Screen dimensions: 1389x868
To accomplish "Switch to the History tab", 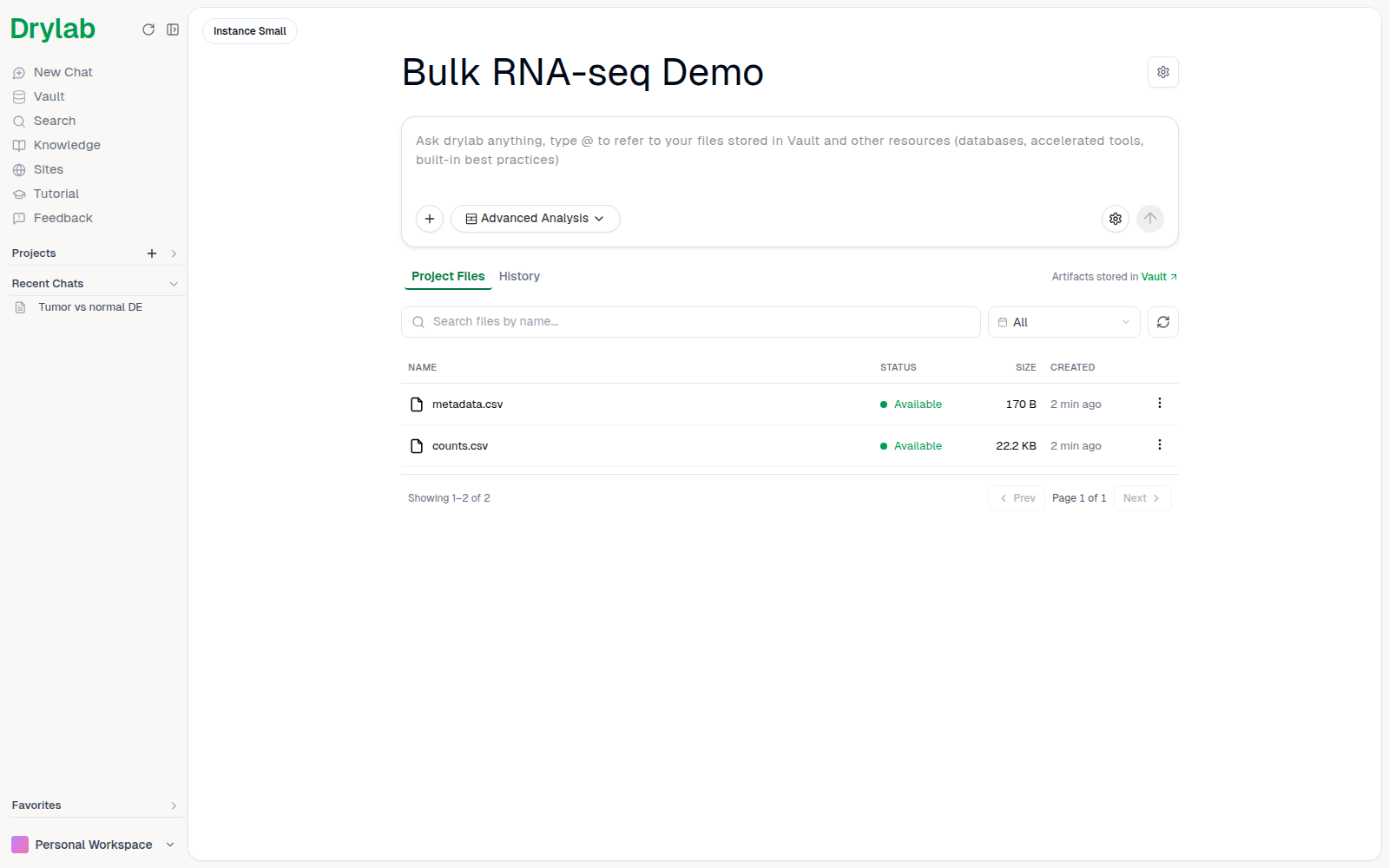I will (x=519, y=276).
